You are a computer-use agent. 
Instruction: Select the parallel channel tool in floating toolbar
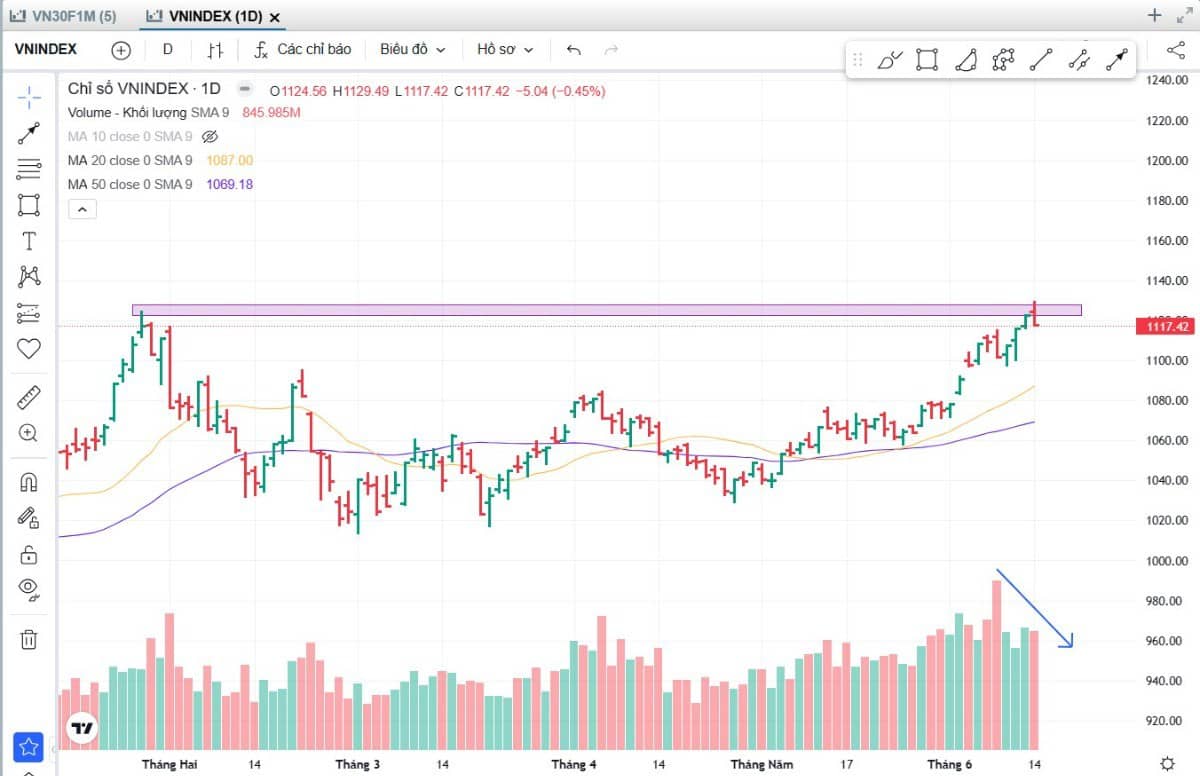coord(1079,60)
